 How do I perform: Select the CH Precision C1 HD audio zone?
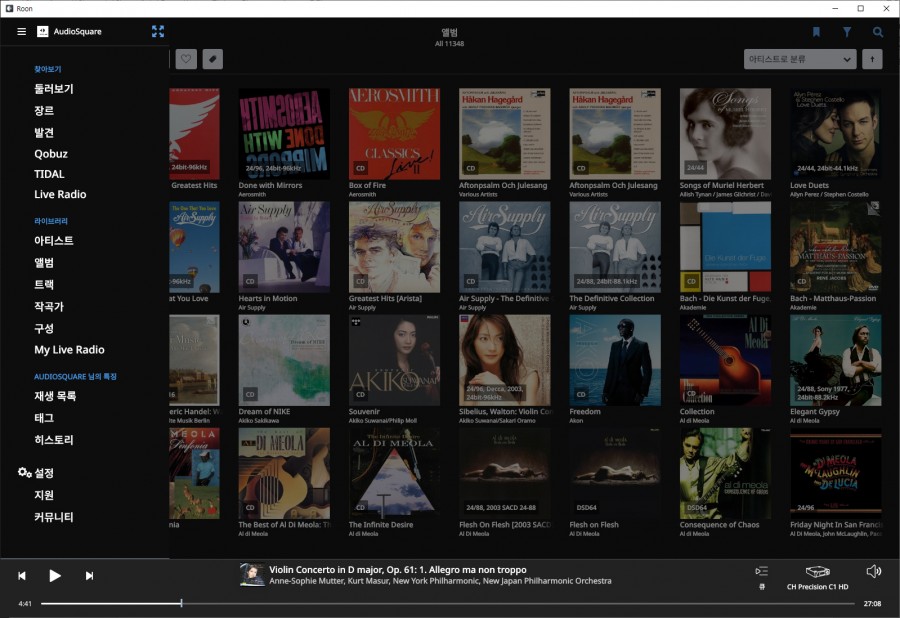pos(817,576)
